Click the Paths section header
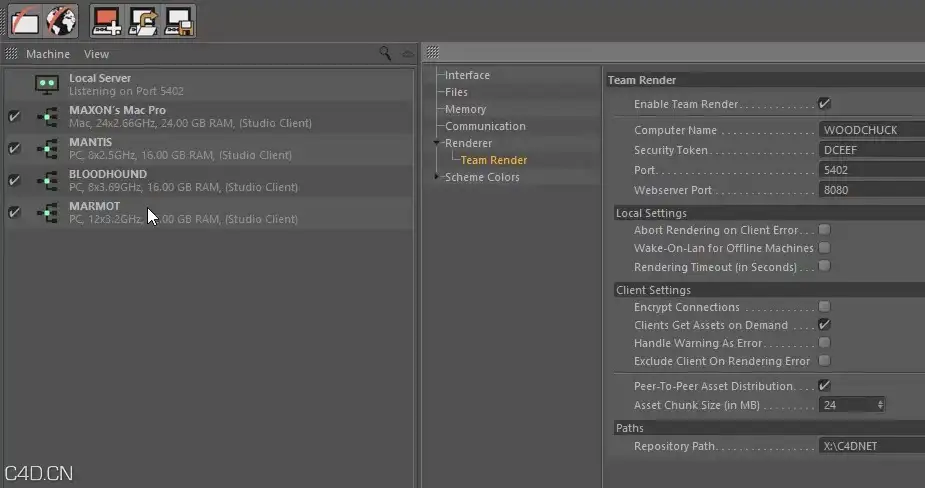 click(769, 428)
